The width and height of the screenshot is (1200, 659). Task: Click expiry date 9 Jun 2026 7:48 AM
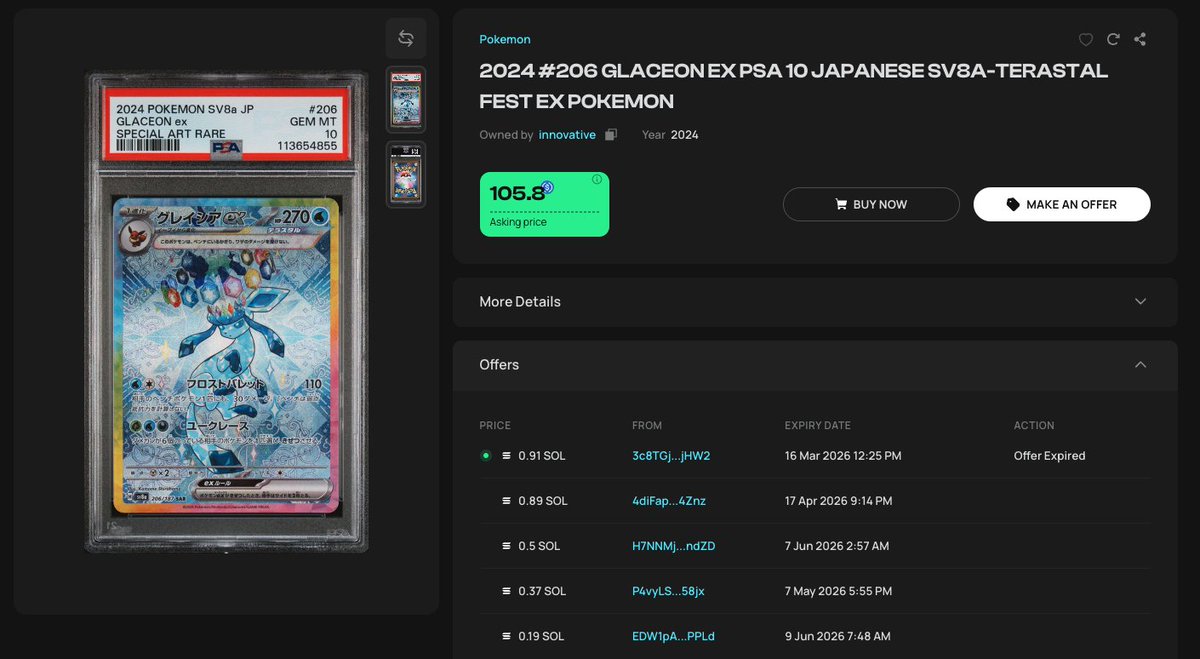[837, 636]
